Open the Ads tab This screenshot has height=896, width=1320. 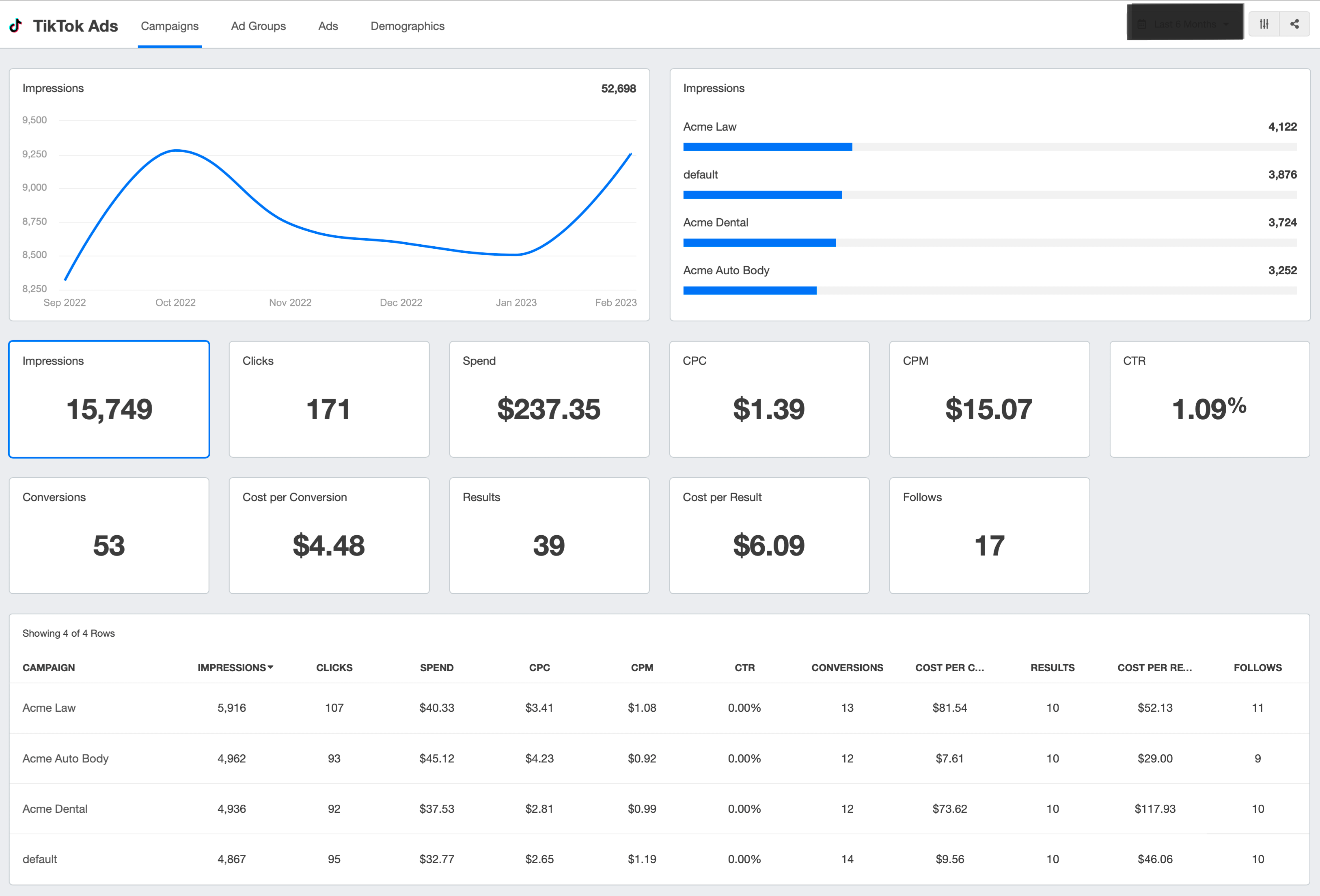[328, 26]
